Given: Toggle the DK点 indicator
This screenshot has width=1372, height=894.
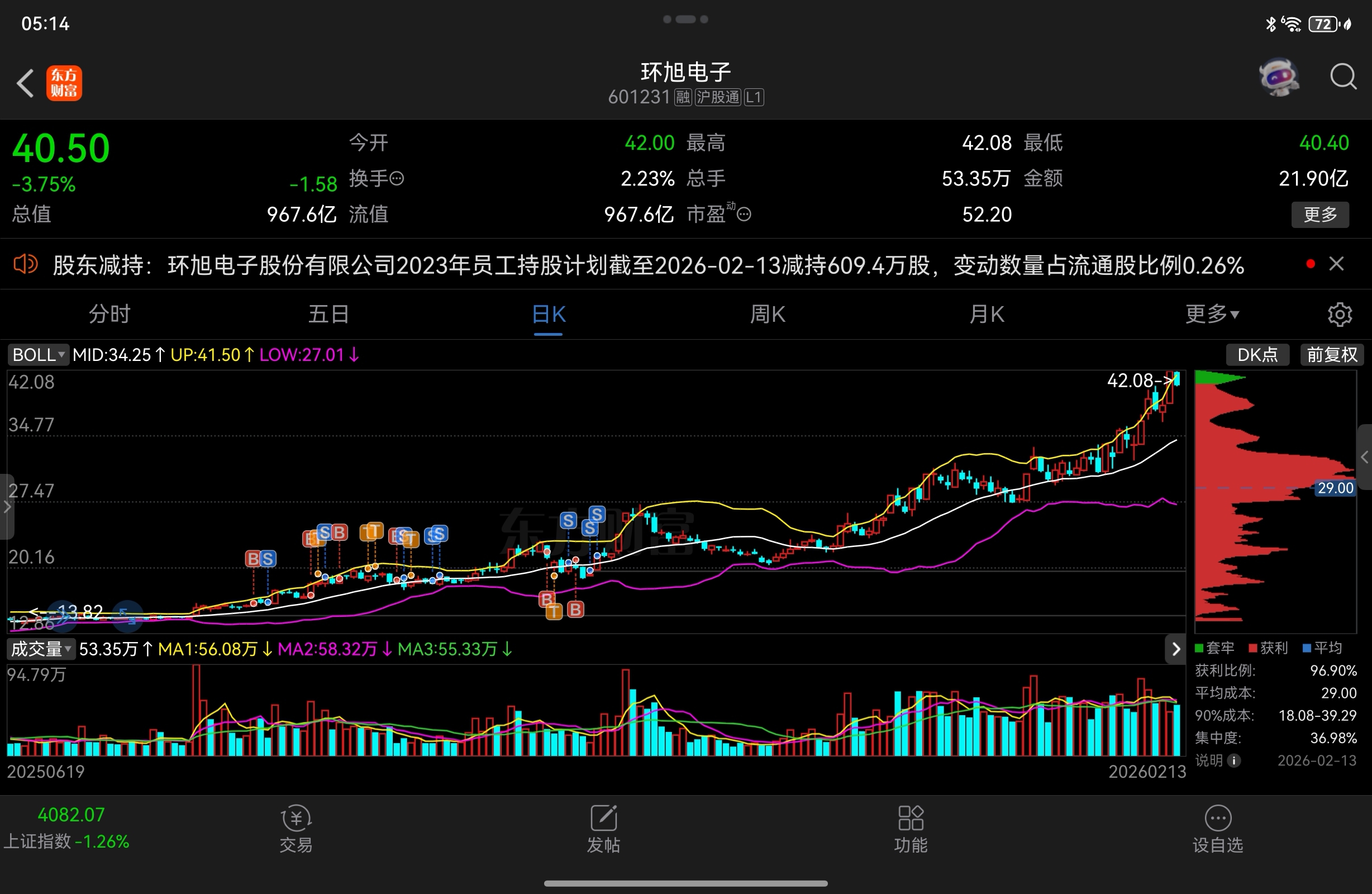Looking at the screenshot, I should pyautogui.click(x=1257, y=354).
